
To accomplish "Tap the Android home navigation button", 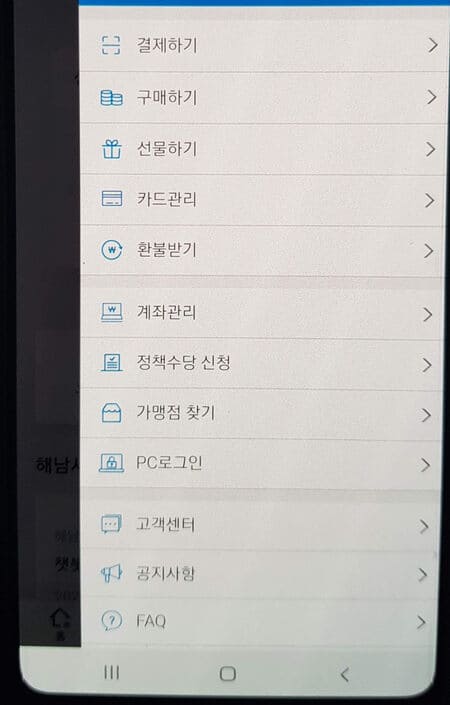I will click(227, 674).
